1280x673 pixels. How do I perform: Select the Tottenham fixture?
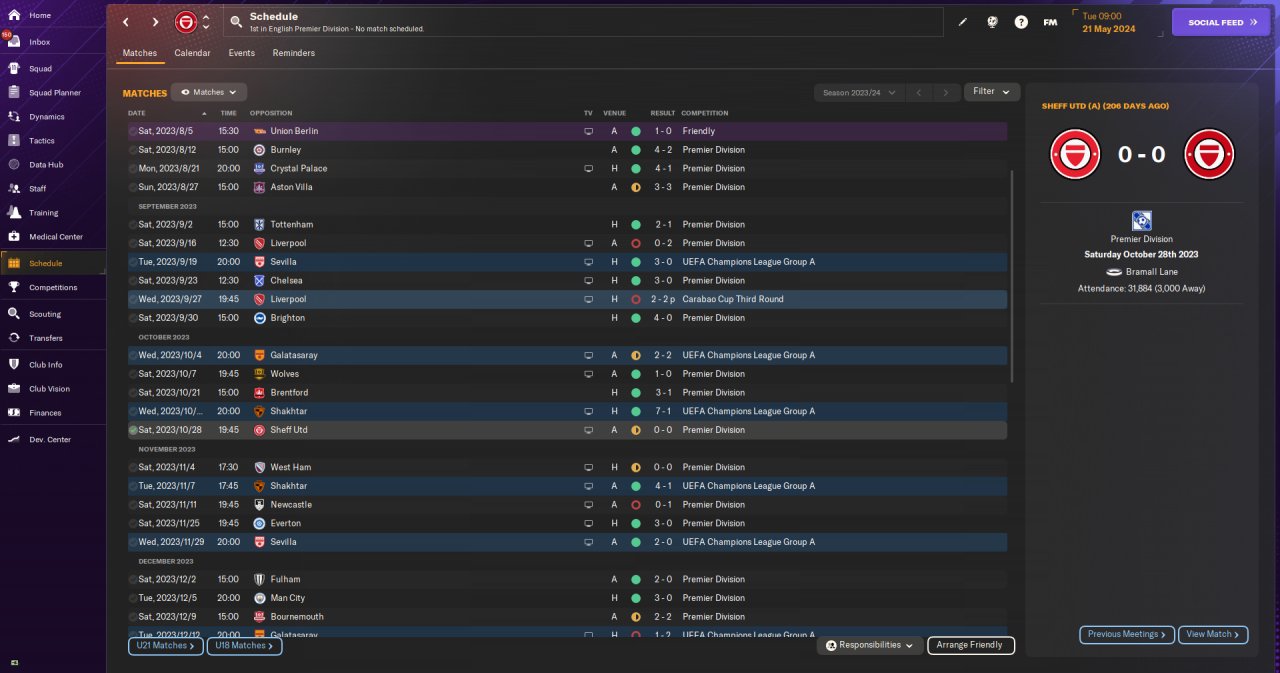pos(567,224)
